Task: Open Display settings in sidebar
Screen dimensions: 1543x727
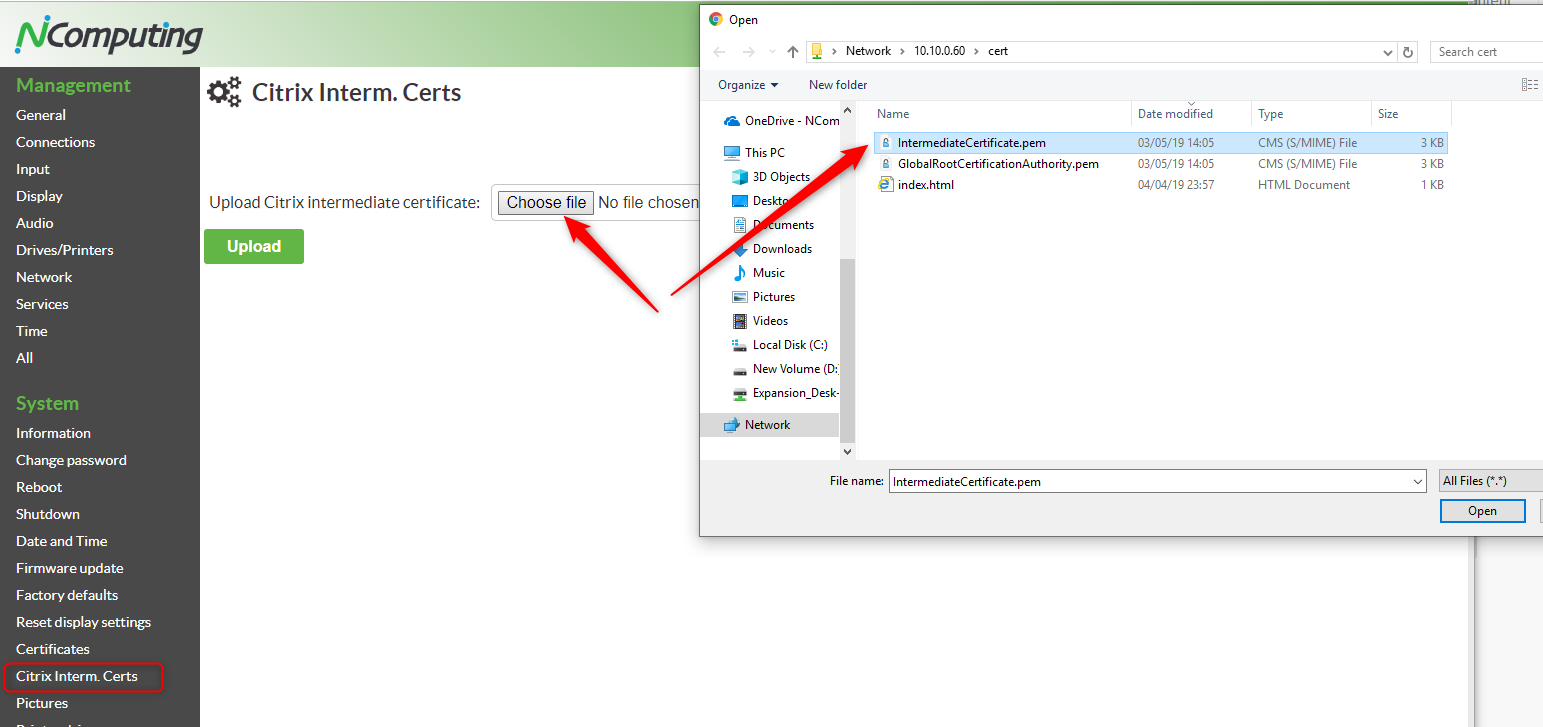Action: point(39,196)
